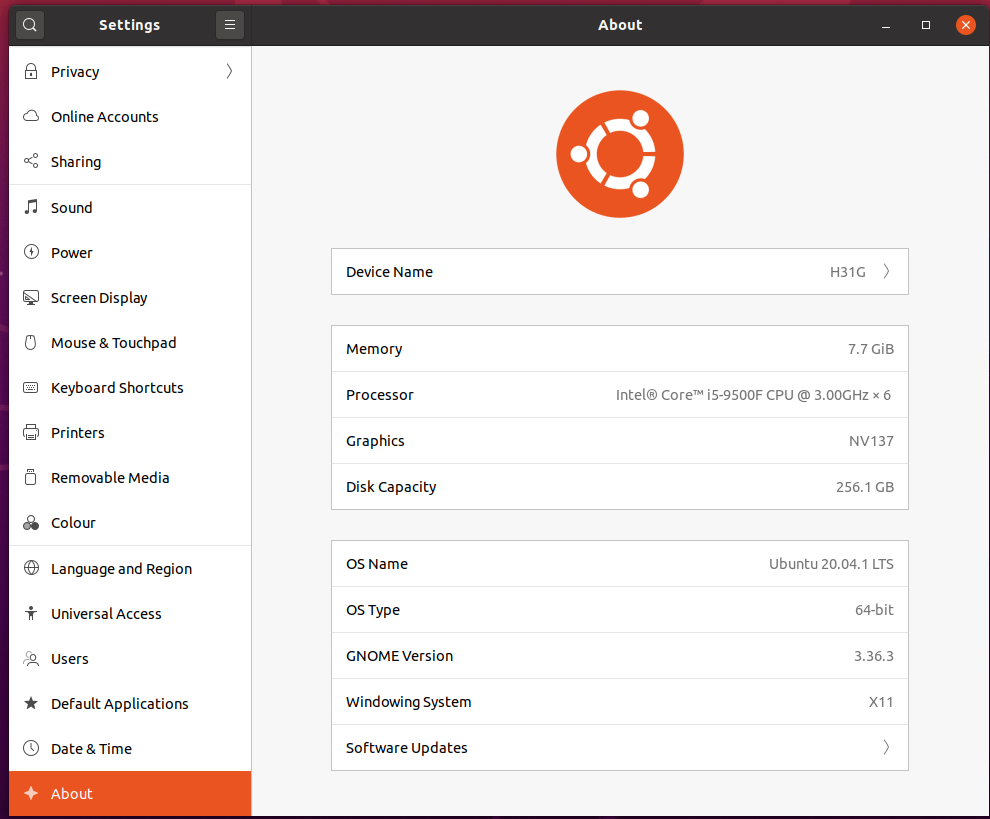Go to Language and Region
This screenshot has height=819, width=990.
[x=130, y=569]
